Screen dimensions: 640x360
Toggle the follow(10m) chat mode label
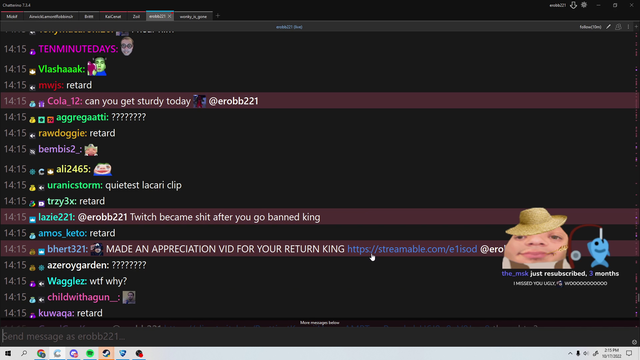pos(590,27)
